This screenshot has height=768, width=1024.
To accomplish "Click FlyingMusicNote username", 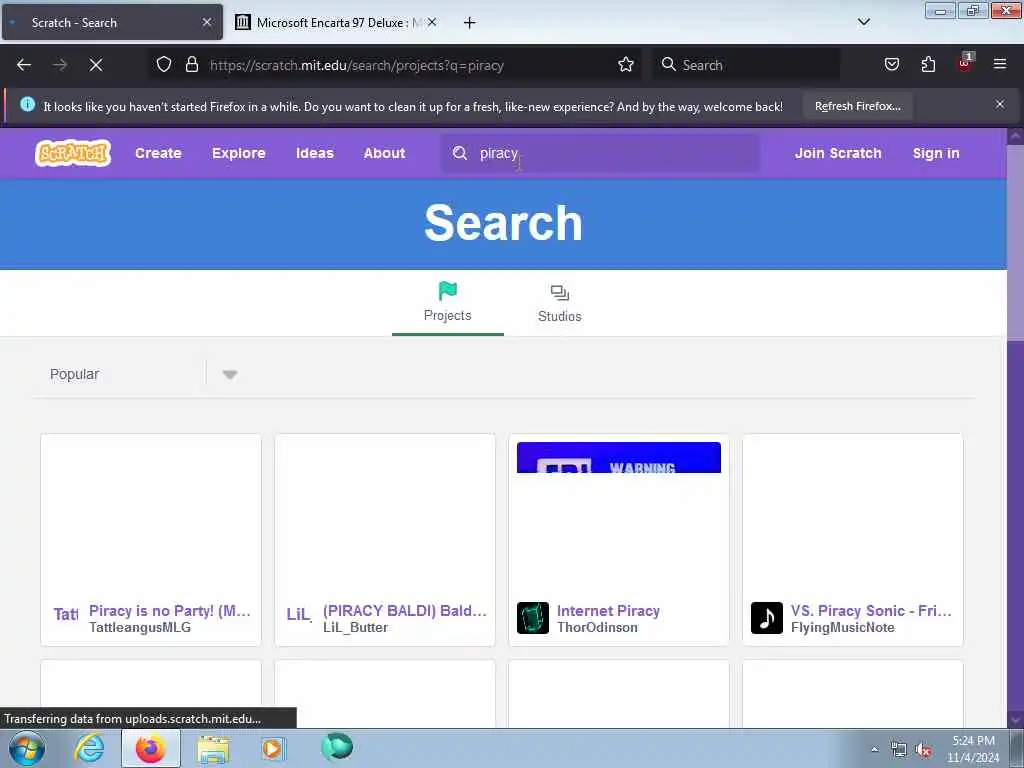I will click(x=842, y=628).
